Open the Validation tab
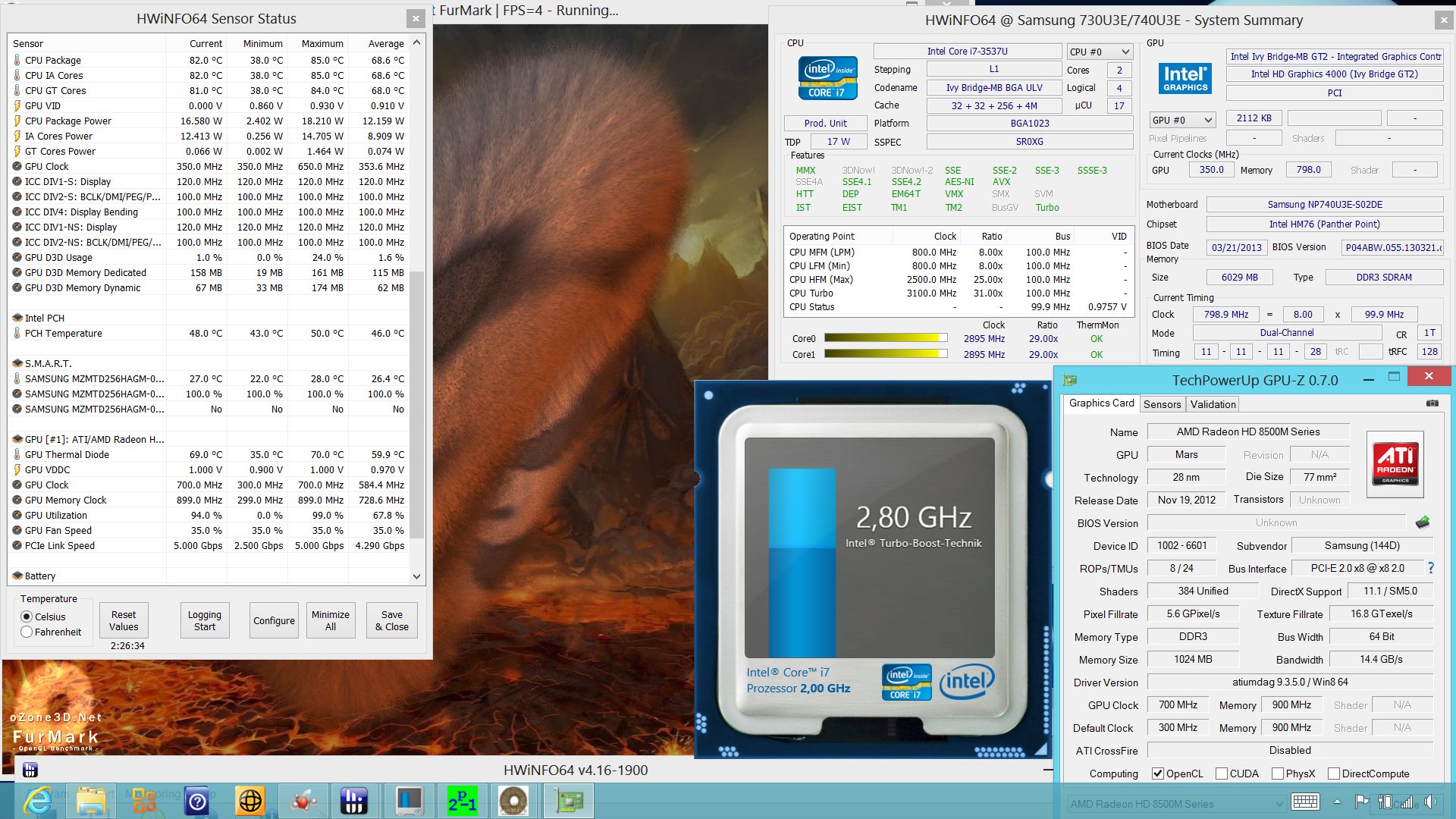 click(x=1213, y=404)
